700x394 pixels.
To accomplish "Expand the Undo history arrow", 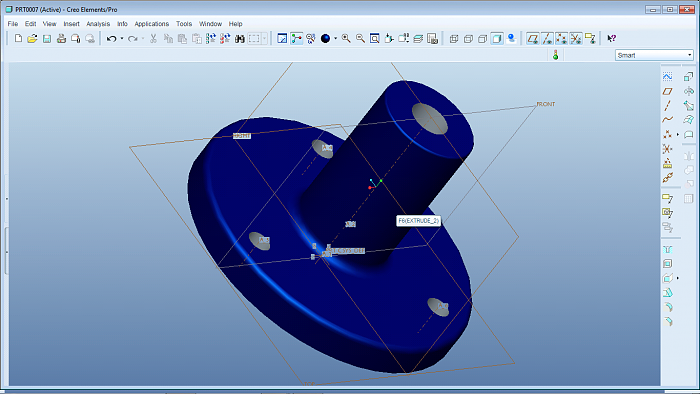I will pos(122,39).
